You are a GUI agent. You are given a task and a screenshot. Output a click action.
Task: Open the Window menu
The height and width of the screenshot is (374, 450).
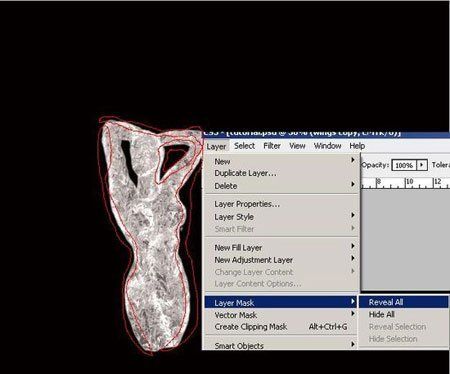point(327,146)
